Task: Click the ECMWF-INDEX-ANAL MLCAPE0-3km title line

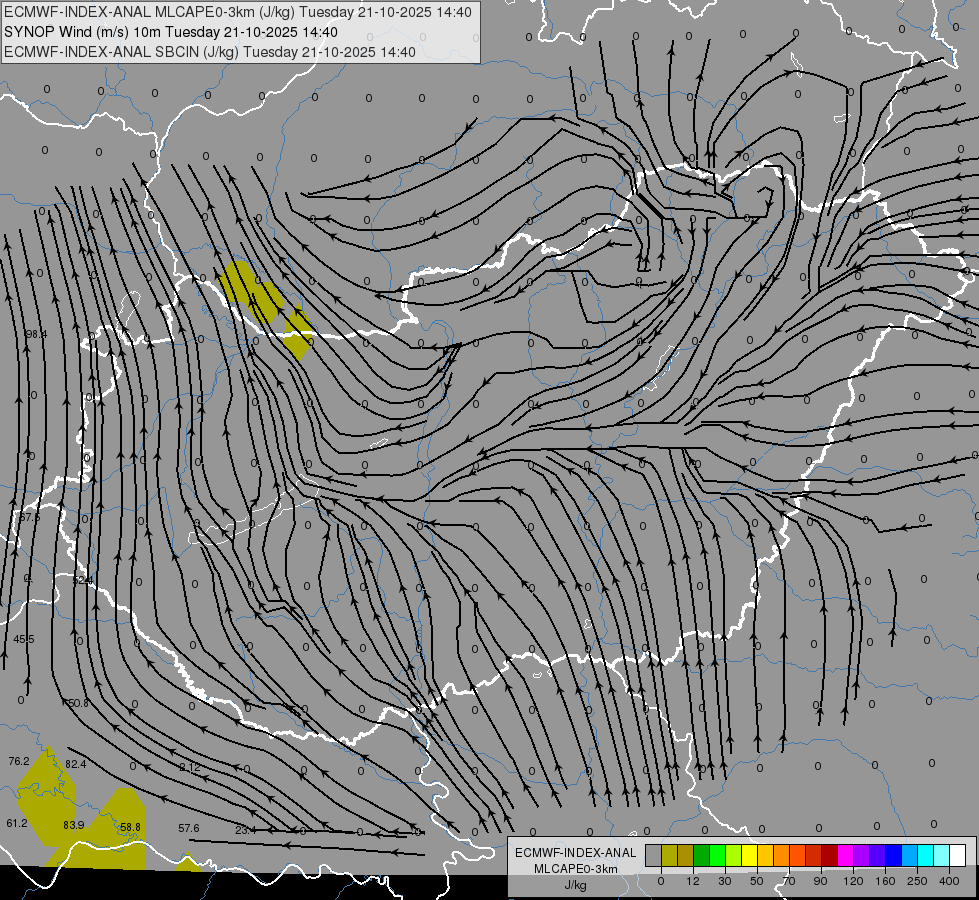Action: pos(238,12)
